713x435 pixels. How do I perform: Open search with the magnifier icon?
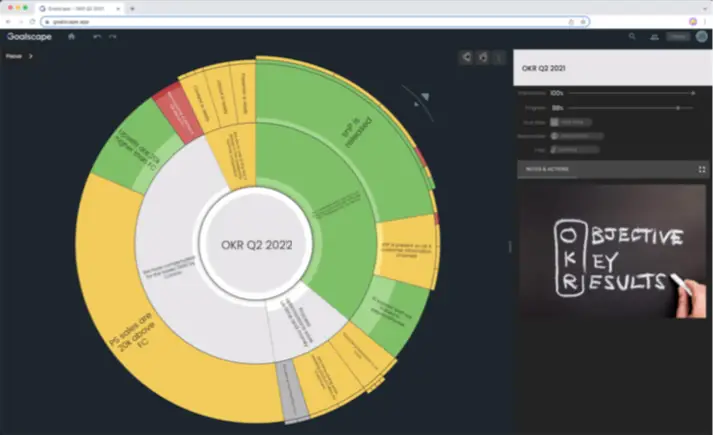click(631, 37)
